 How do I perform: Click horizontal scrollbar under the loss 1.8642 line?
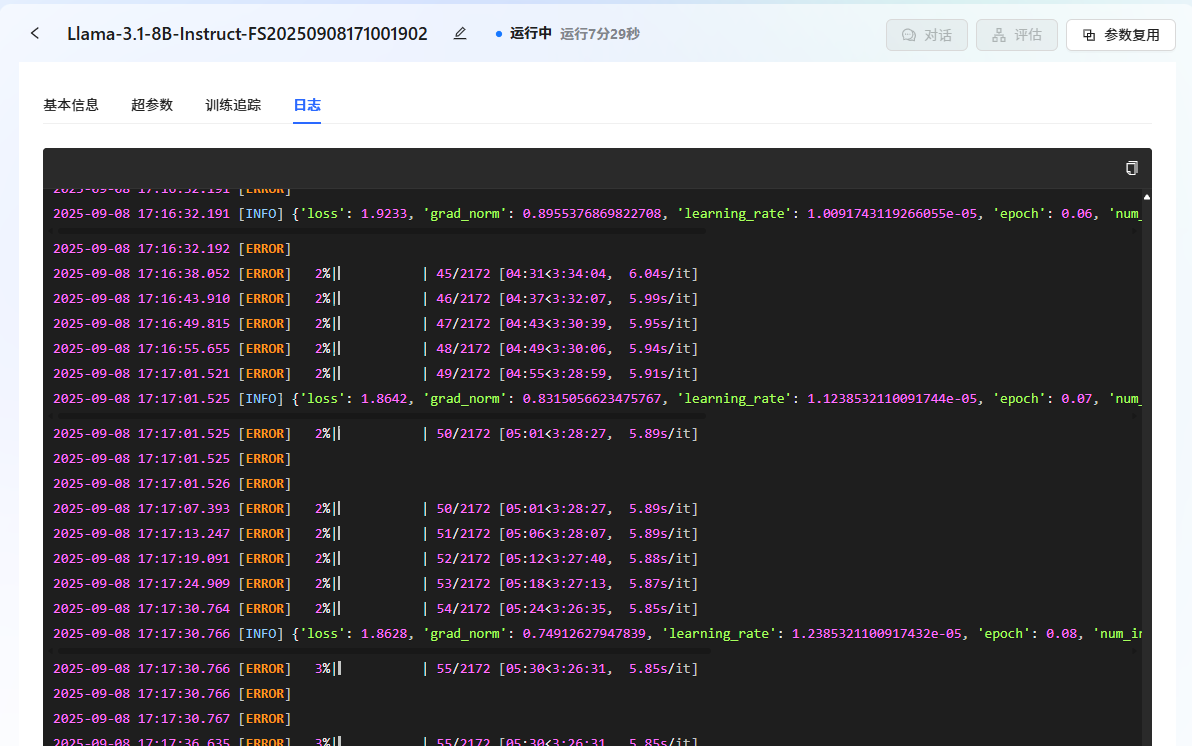pos(380,415)
